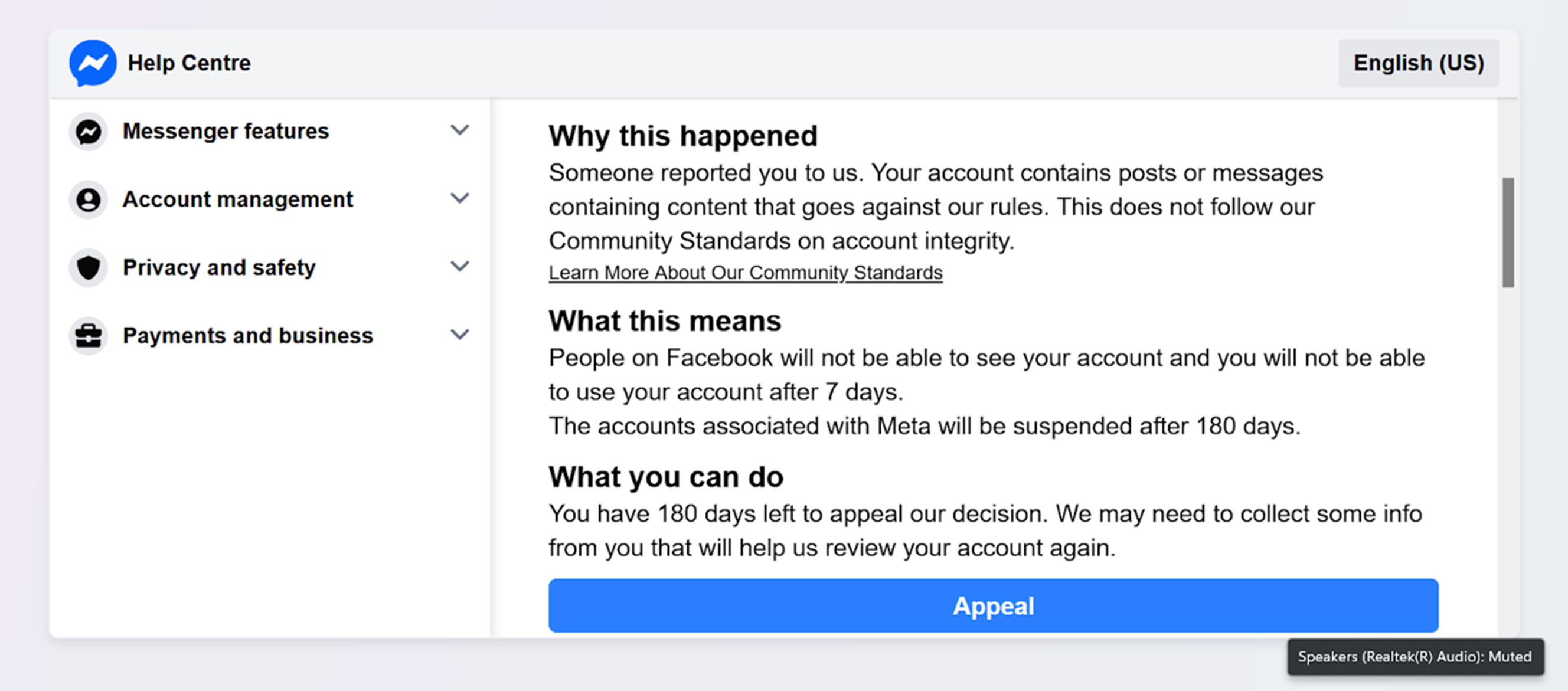The width and height of the screenshot is (1568, 691).
Task: Choose the Privacy and safety label
Action: point(219,268)
